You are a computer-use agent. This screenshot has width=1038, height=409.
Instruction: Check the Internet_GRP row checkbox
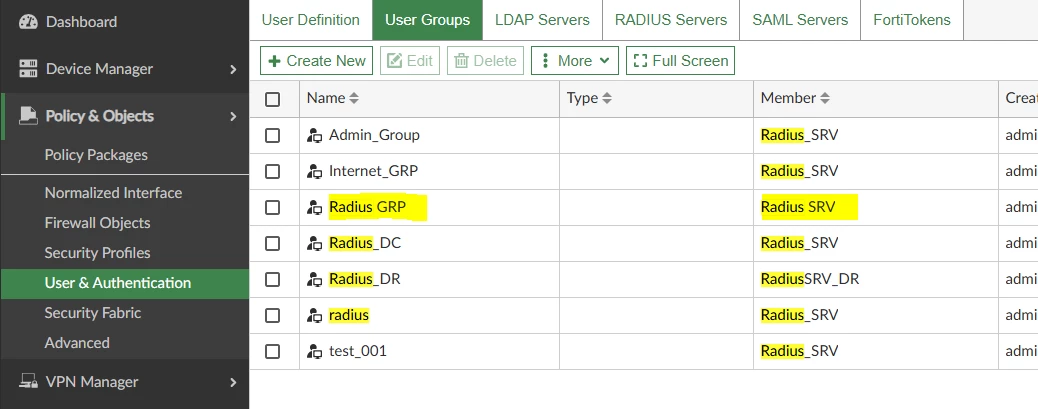click(x=272, y=171)
